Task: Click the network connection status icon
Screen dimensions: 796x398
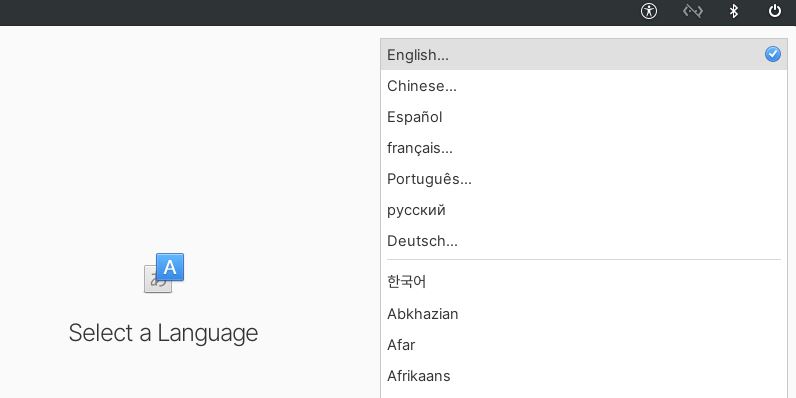Action: coord(692,11)
